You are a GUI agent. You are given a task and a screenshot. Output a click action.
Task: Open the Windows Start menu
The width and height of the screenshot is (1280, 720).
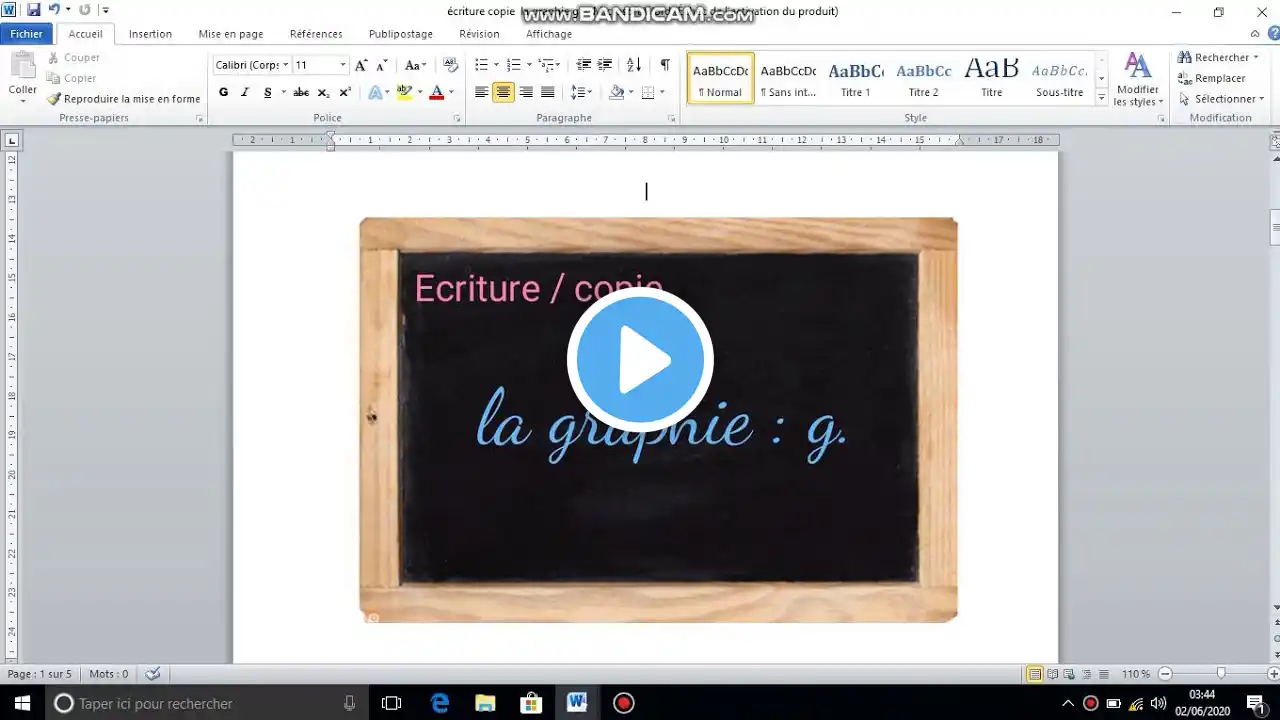pos(22,703)
